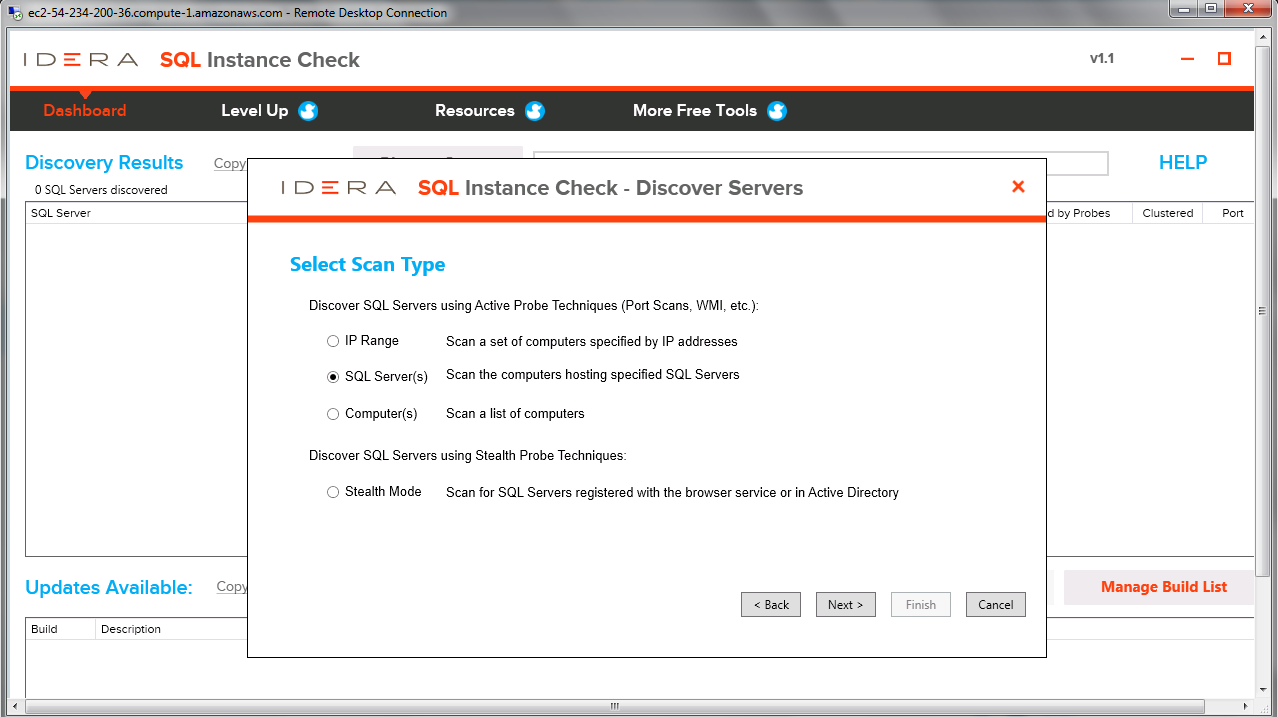Screen dimensions: 1278x717
Task: Close the Discover Servers dialog with the red X
Action: (1017, 186)
